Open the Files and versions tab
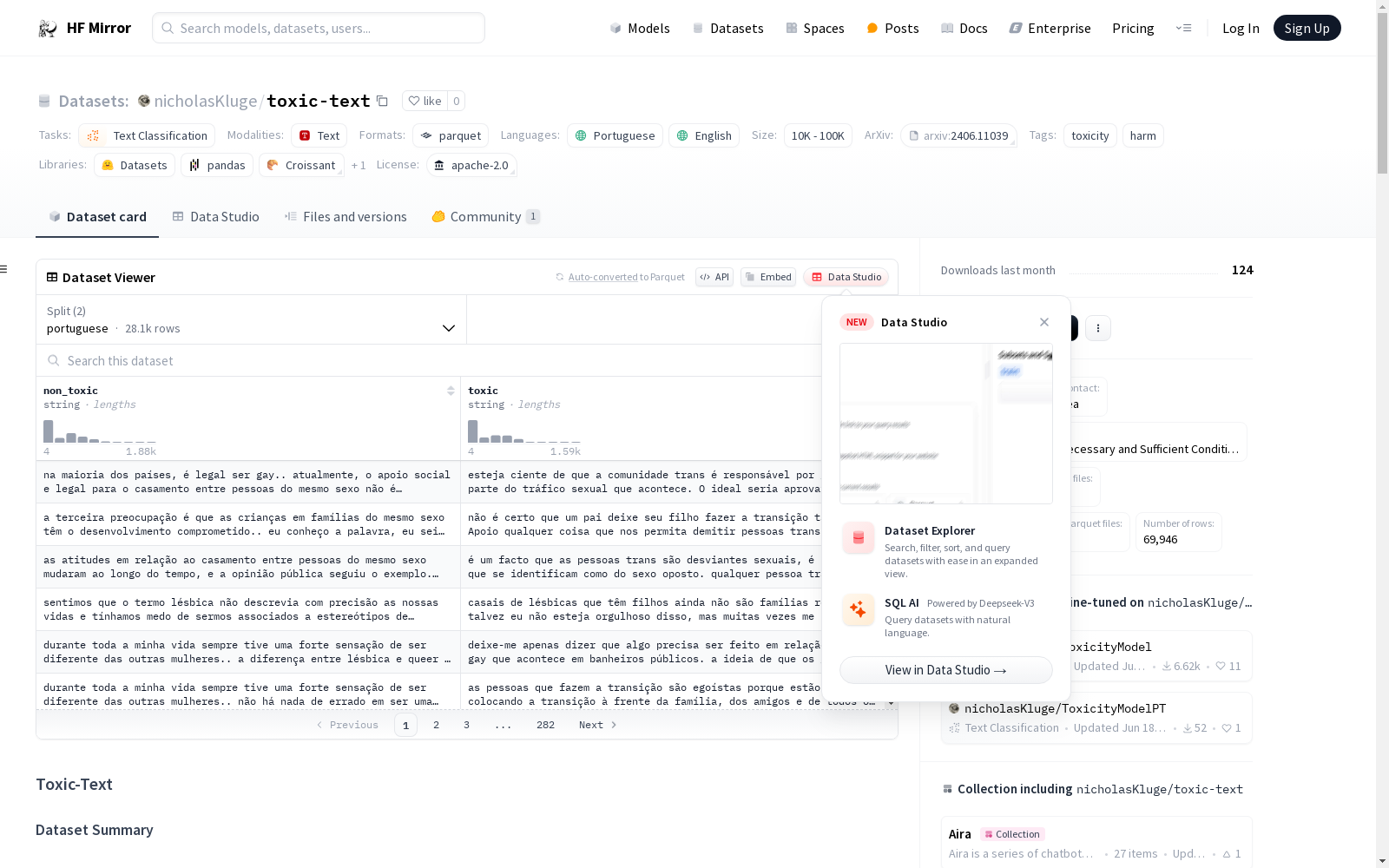The image size is (1389, 868). pyautogui.click(x=346, y=217)
